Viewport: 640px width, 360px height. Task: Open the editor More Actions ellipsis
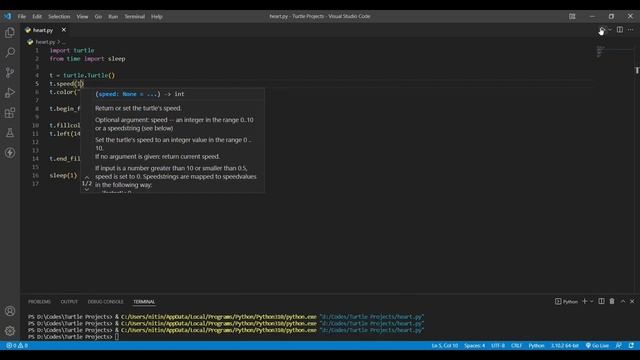pyautogui.click(x=631, y=30)
